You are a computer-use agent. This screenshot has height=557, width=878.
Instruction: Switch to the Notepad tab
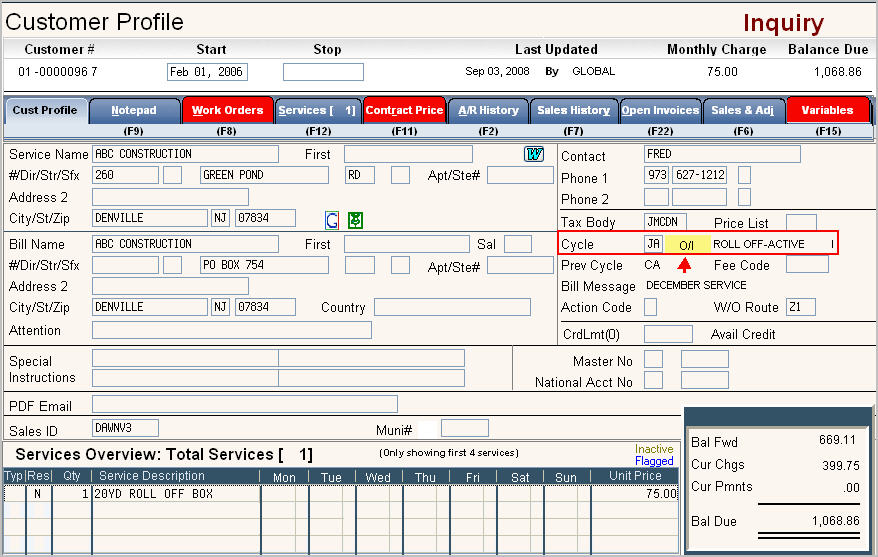134,110
